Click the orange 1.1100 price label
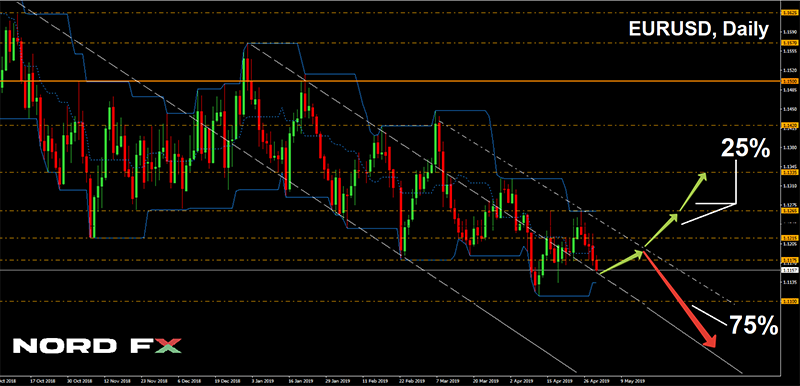Viewport: 800px width, 386px height. 790,302
